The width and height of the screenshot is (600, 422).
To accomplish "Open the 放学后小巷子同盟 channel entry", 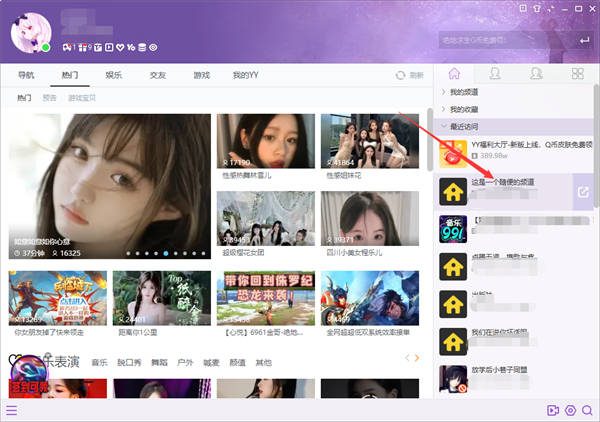I will pos(514,379).
